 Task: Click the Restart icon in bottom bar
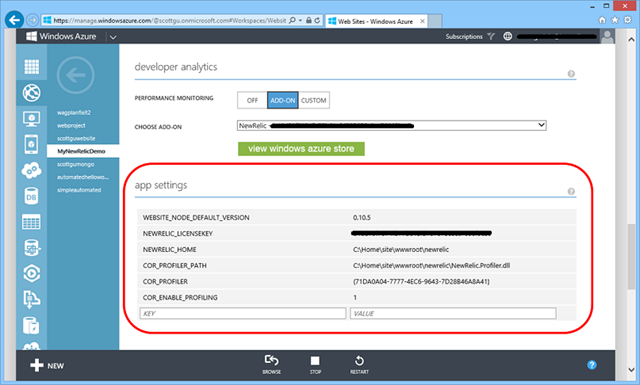359,364
